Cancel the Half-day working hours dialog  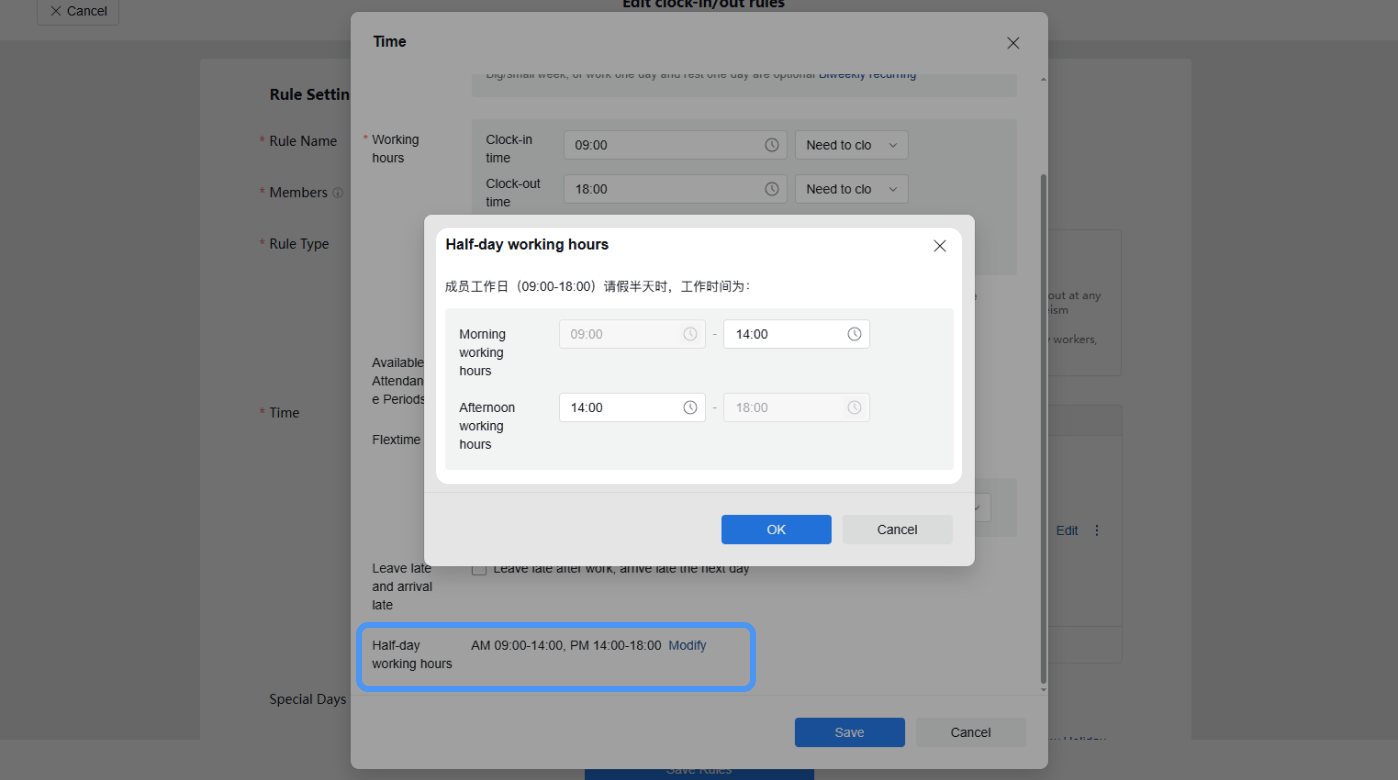[897, 530]
